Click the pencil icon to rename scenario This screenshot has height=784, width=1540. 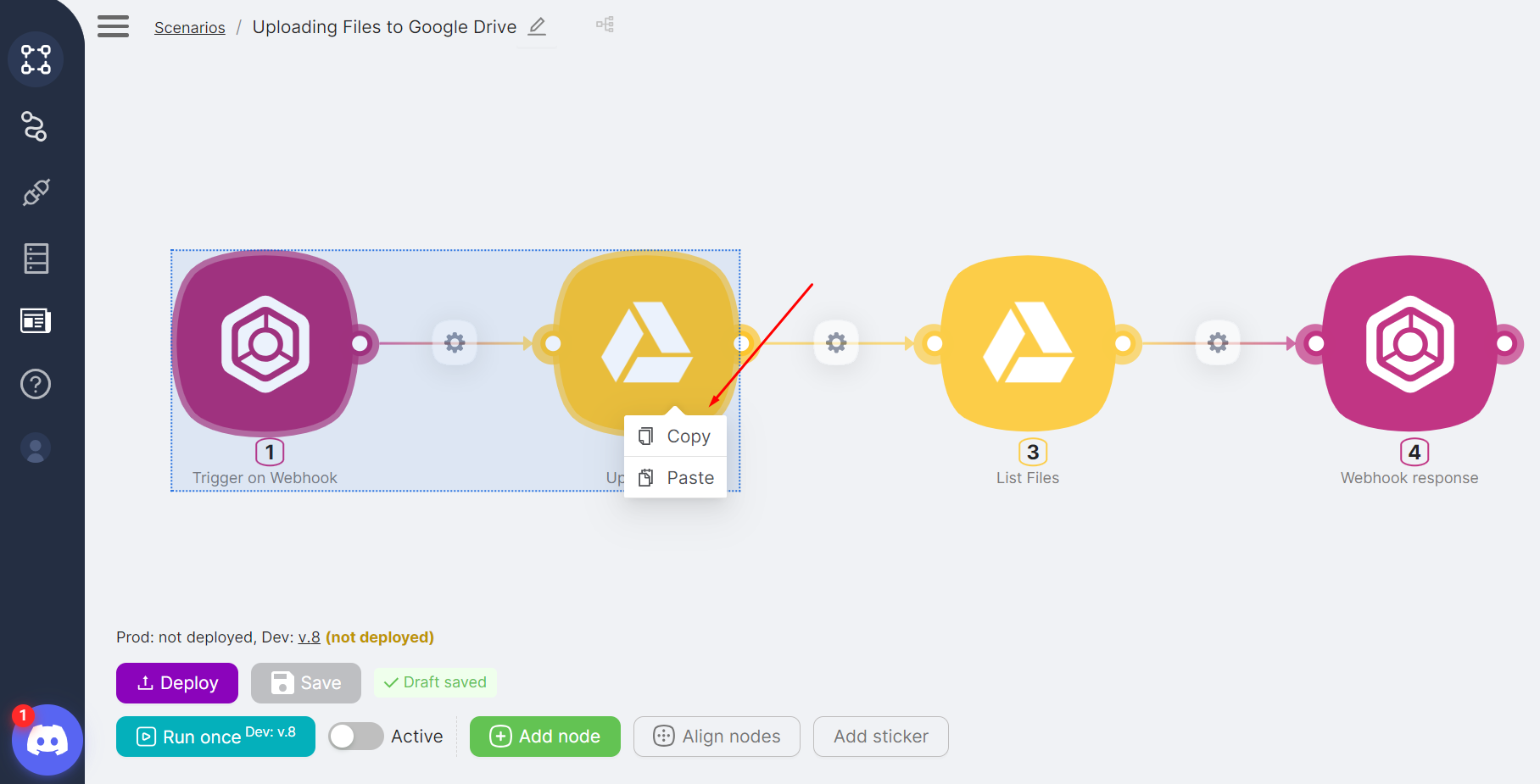(537, 27)
